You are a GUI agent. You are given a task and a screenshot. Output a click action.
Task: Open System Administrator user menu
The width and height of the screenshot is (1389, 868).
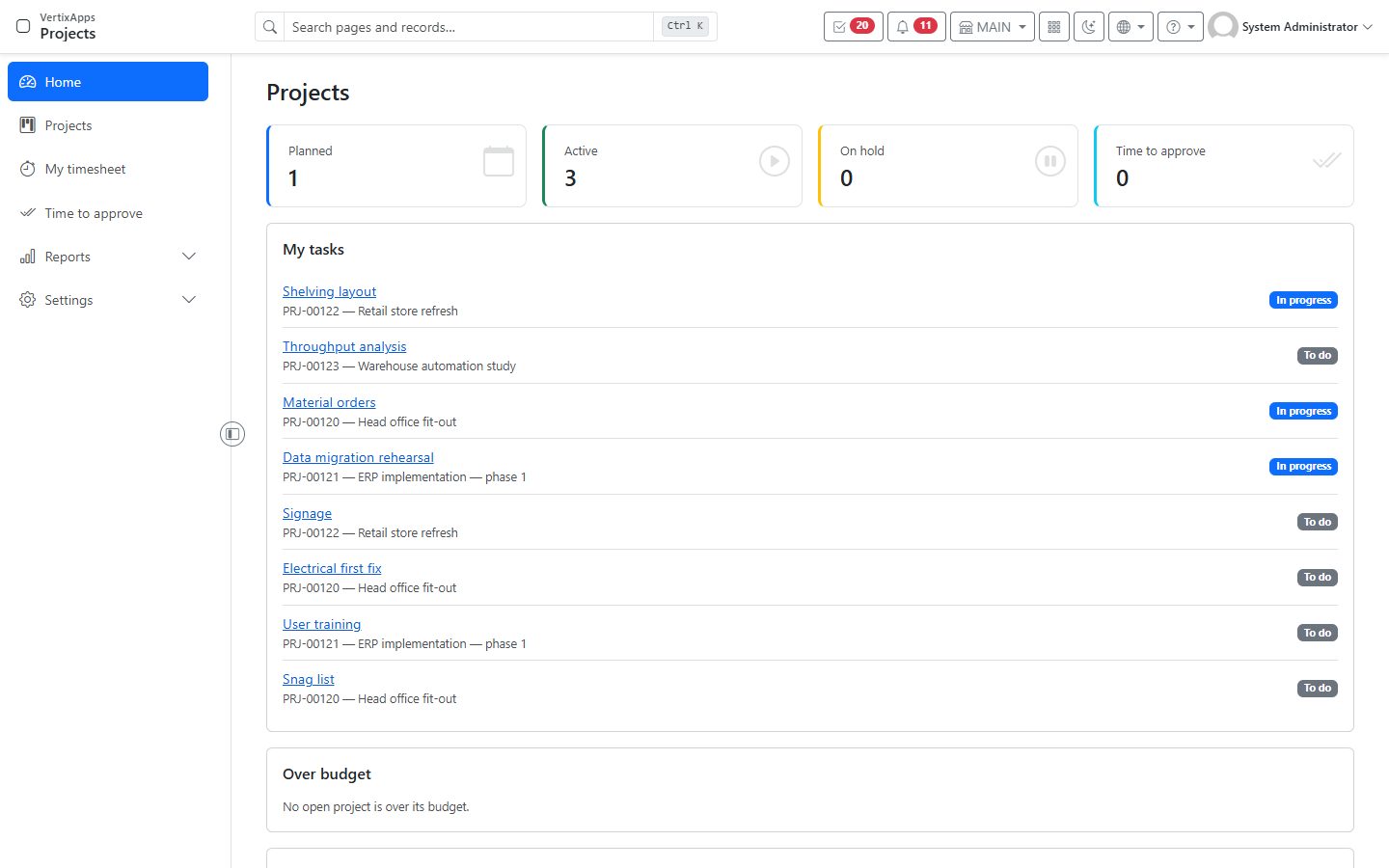(1291, 27)
